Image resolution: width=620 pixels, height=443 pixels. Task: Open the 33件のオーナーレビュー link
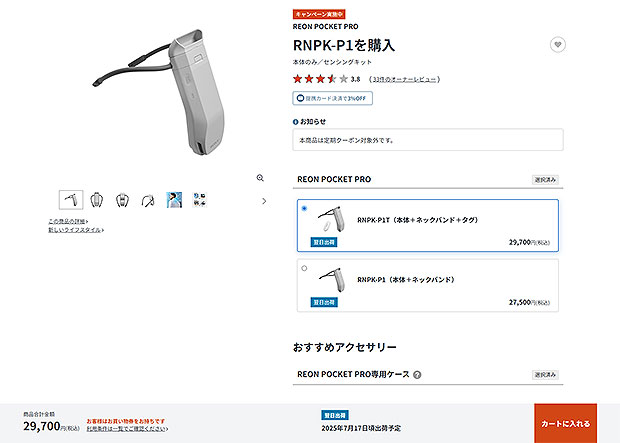pos(404,79)
